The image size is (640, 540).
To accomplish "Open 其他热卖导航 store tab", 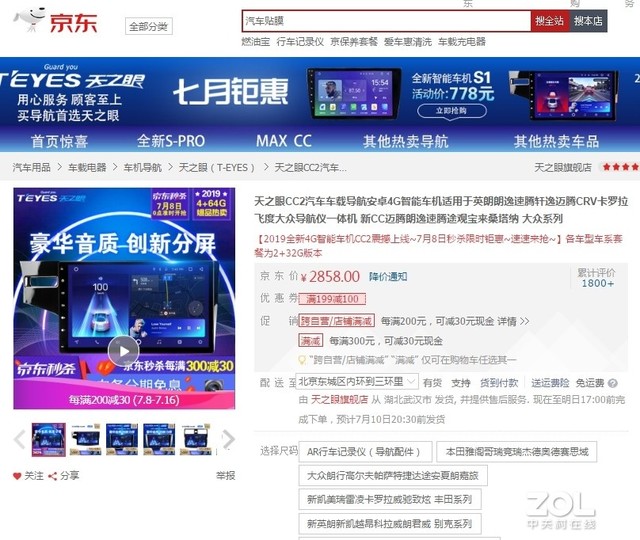I will pos(406,141).
